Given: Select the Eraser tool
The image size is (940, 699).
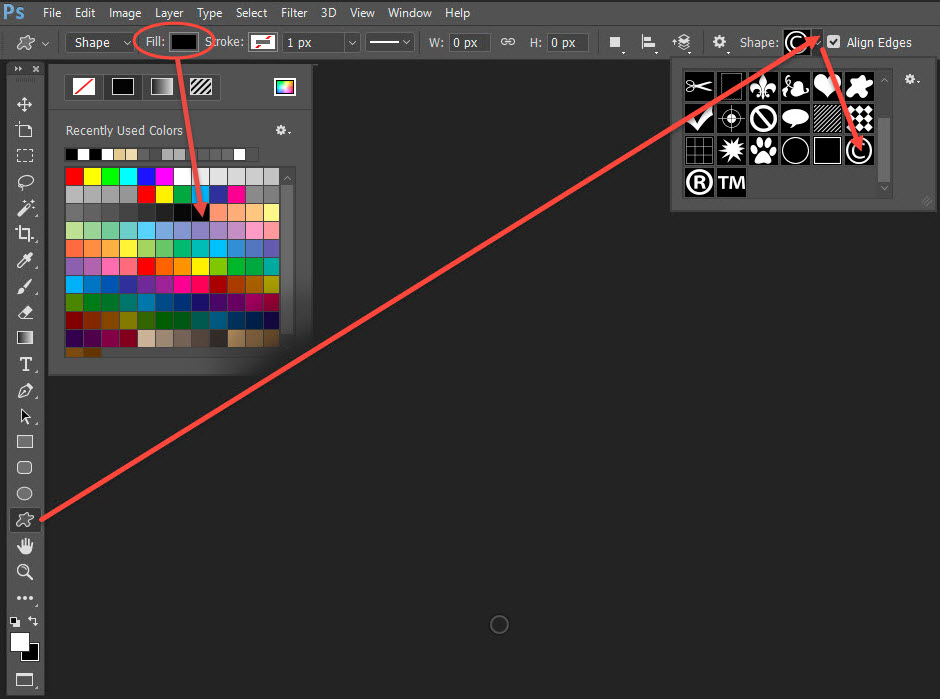Looking at the screenshot, I should tap(25, 312).
